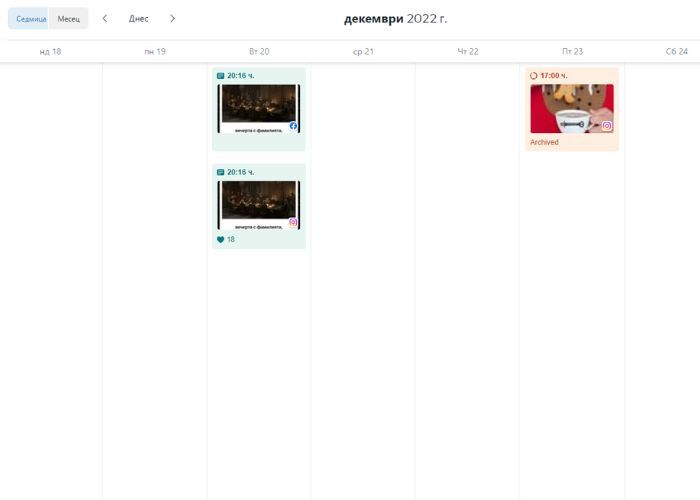Open archived Friday 17:00 post thumbnail
The height and width of the screenshot is (500, 700).
click(x=572, y=108)
